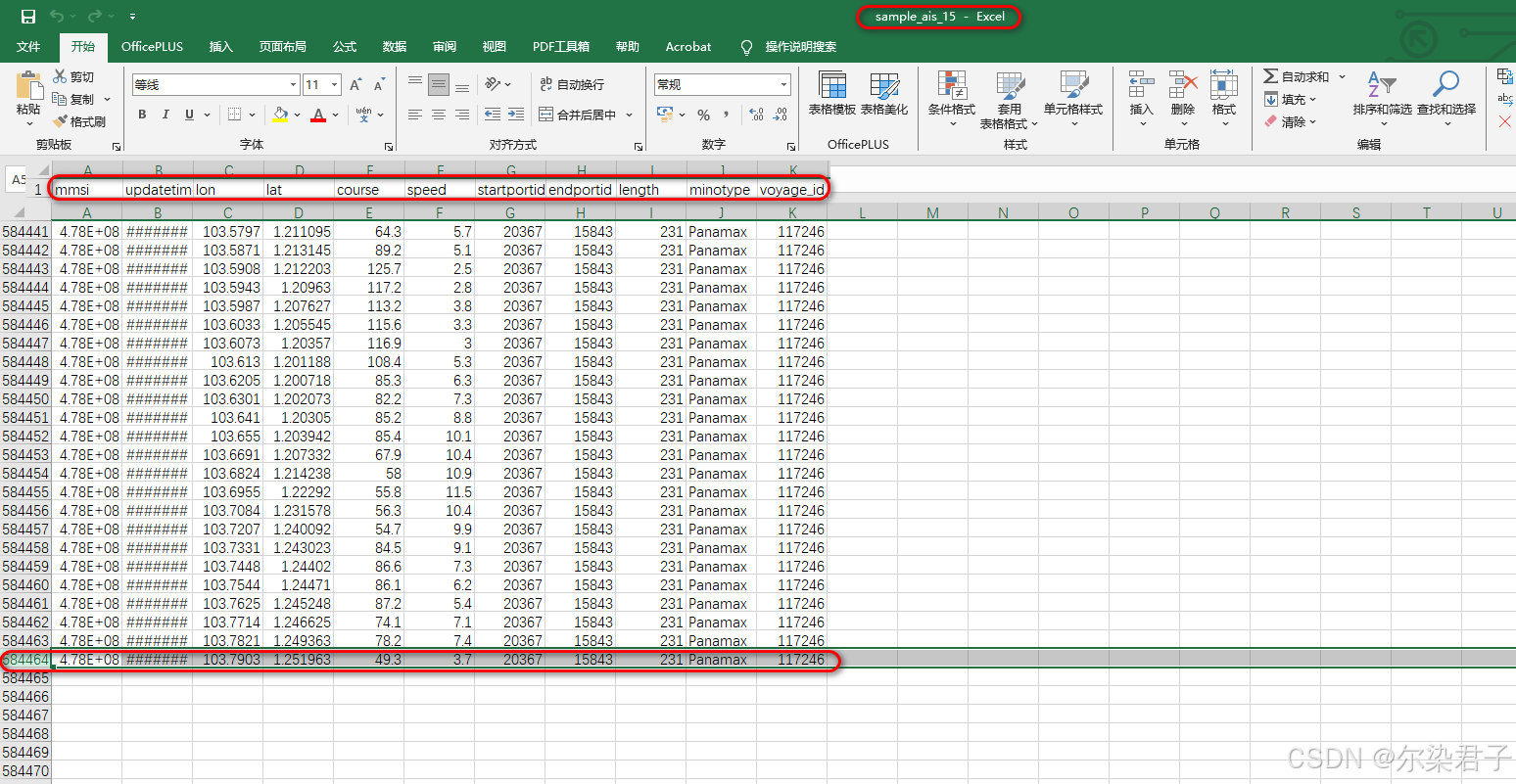The height and width of the screenshot is (784, 1516).
Task: Expand the underline style dropdown arrow
Action: point(207,115)
